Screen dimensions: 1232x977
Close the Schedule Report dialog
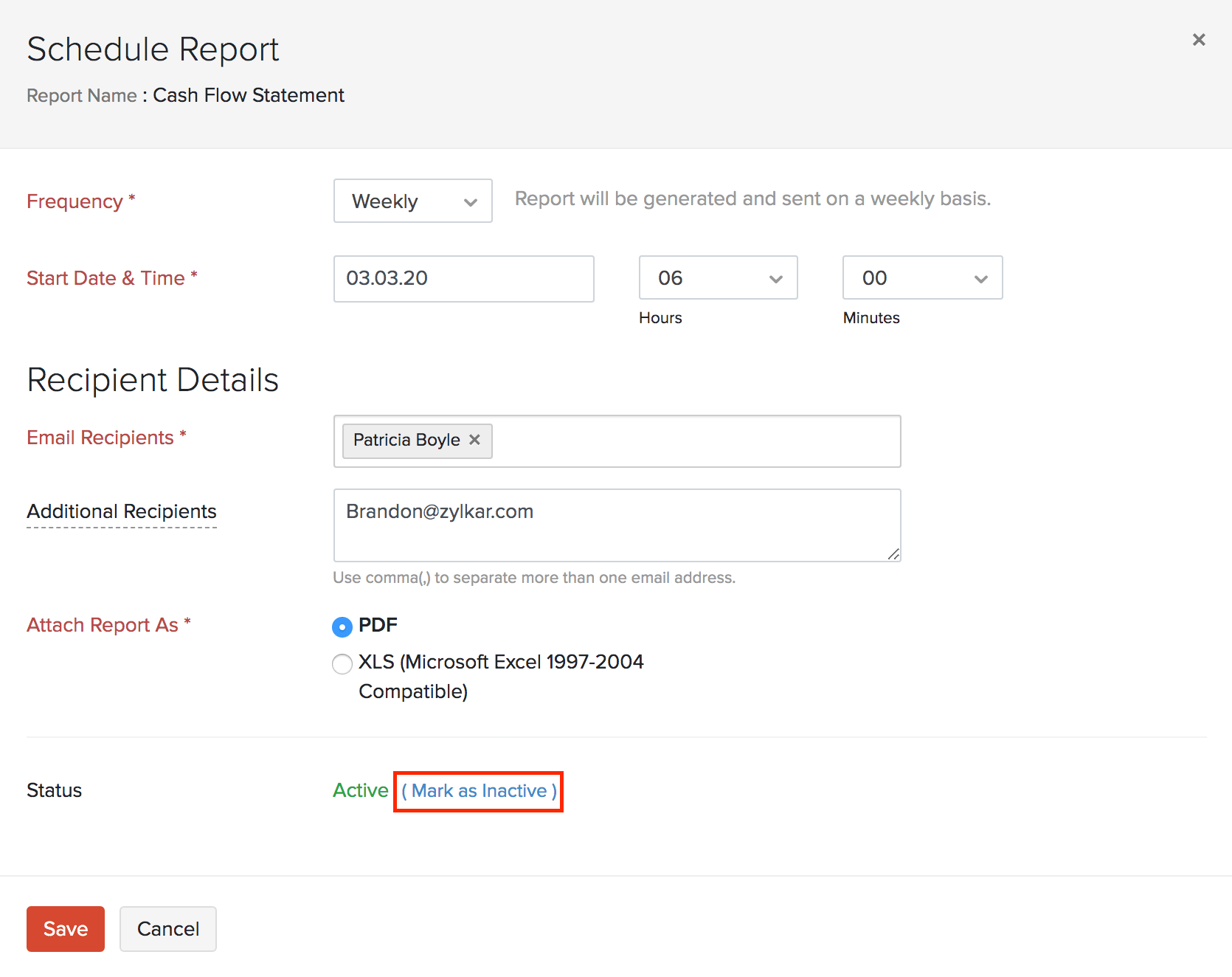[1198, 40]
